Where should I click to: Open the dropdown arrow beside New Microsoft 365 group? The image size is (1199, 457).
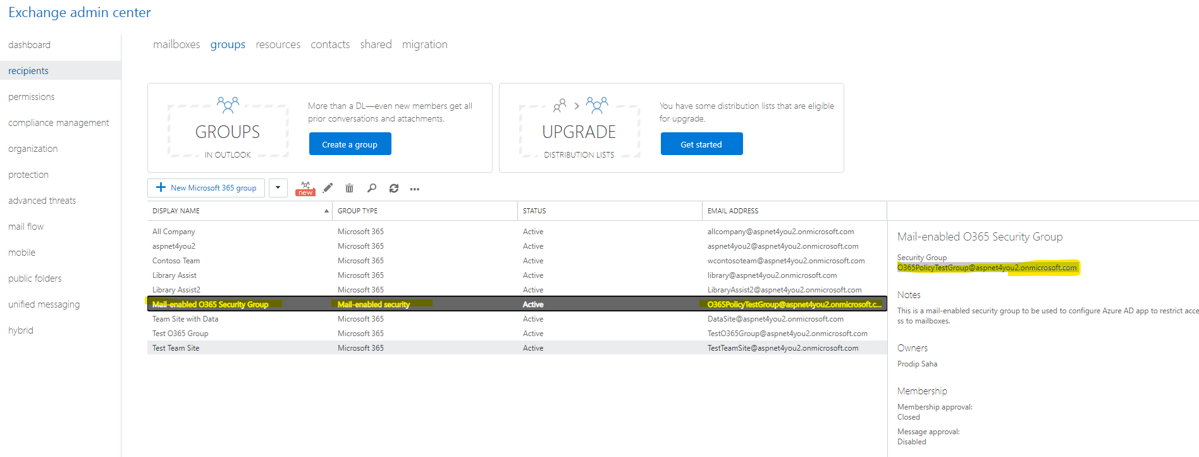pyautogui.click(x=279, y=187)
